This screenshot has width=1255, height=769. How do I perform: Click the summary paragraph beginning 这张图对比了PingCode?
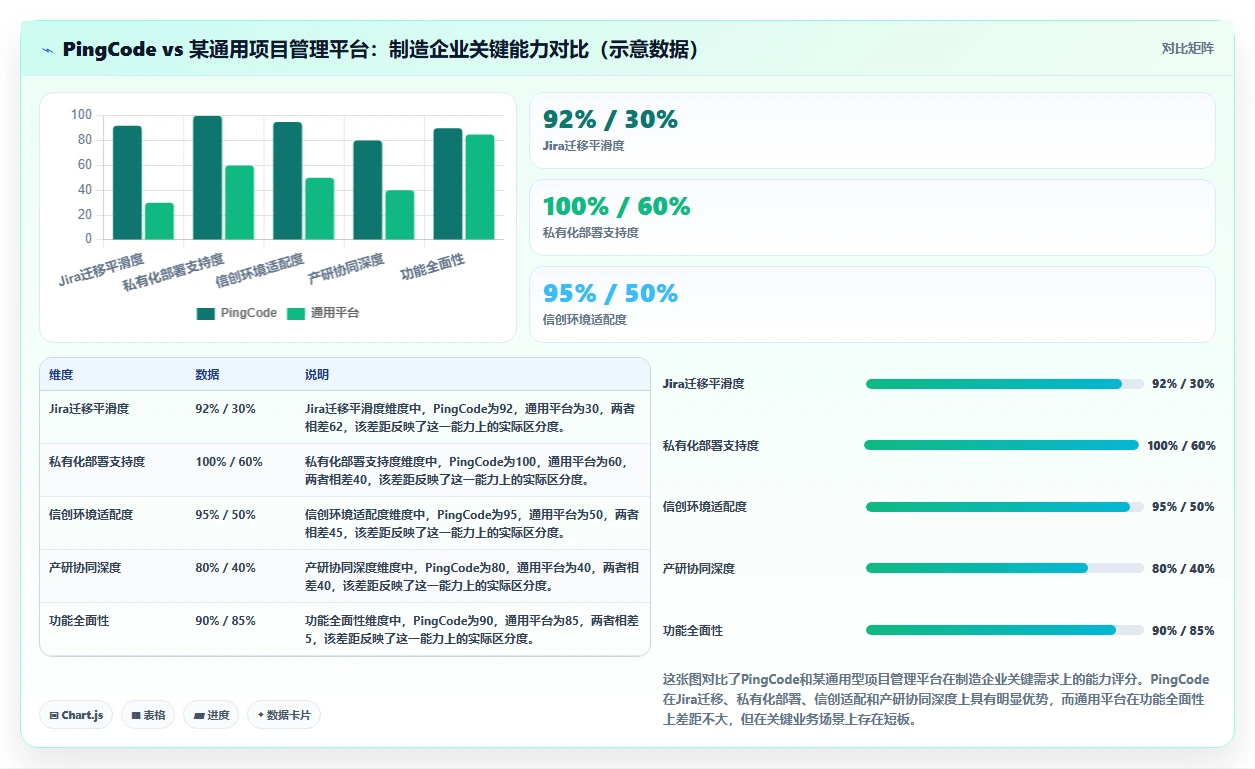click(x=936, y=699)
